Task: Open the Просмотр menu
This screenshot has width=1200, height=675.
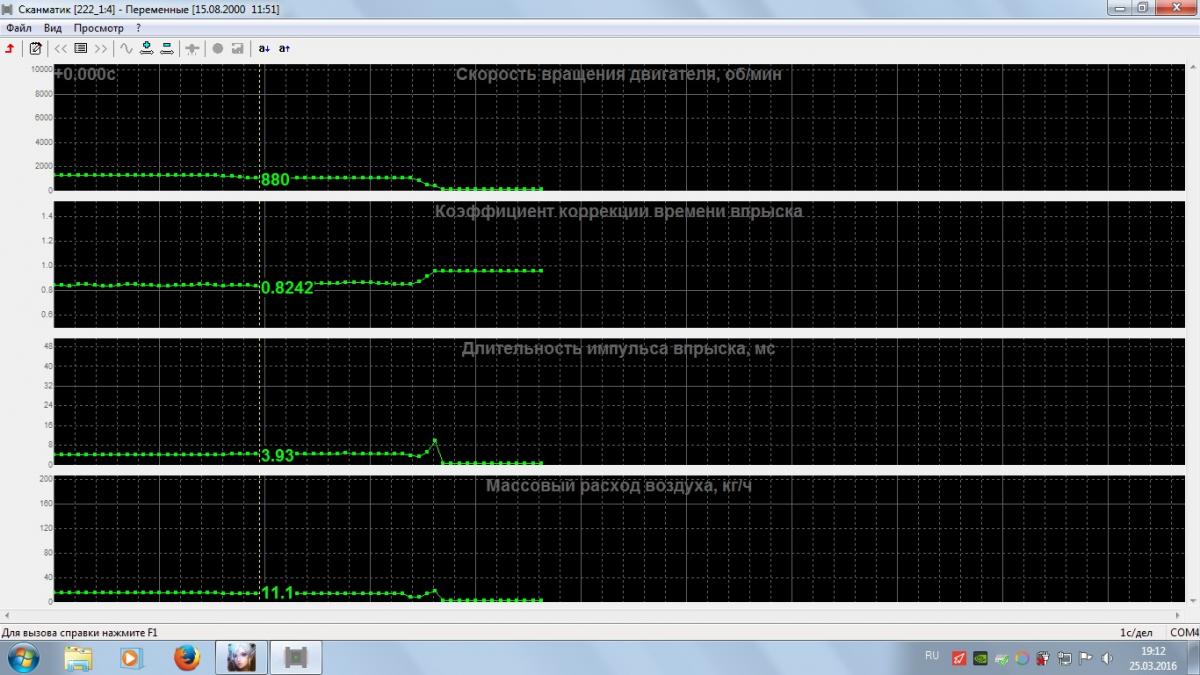Action: coord(99,28)
